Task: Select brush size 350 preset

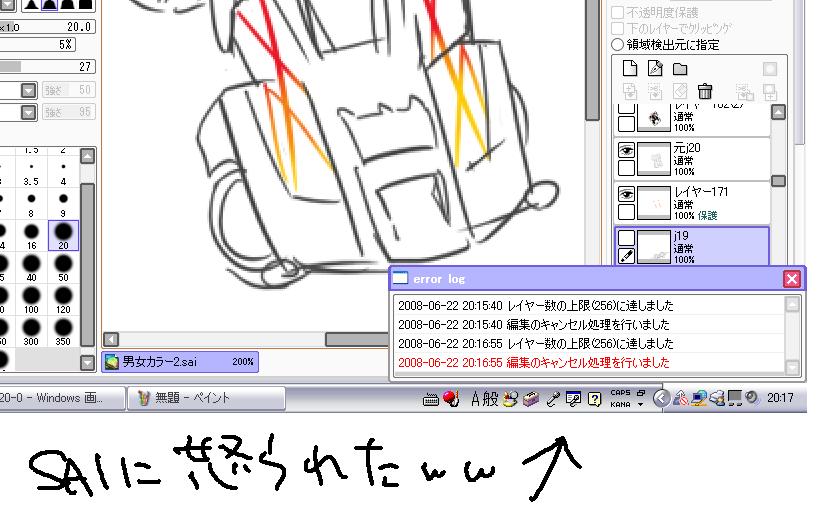Action: coord(63,332)
